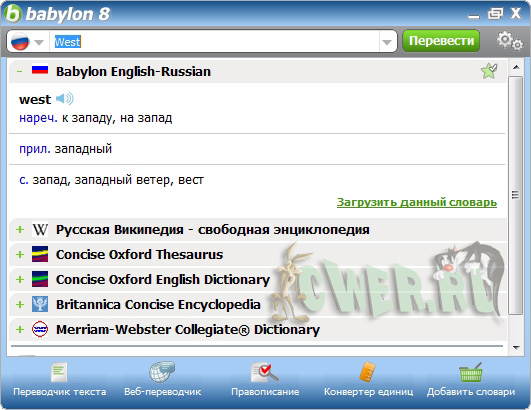This screenshot has width=531, height=410.
Task: Click the Britannica Concise Encyclopedia icon
Action: (x=40, y=304)
